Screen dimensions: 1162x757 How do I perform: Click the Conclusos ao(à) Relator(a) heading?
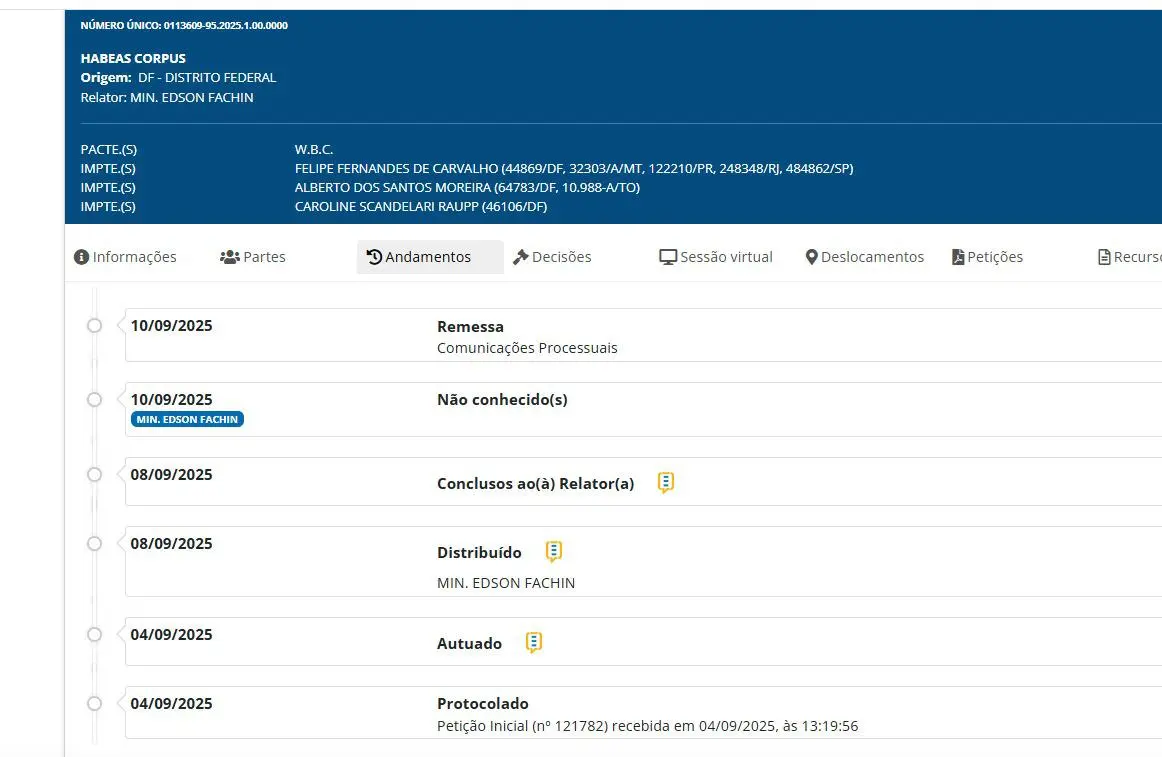pyautogui.click(x=536, y=483)
